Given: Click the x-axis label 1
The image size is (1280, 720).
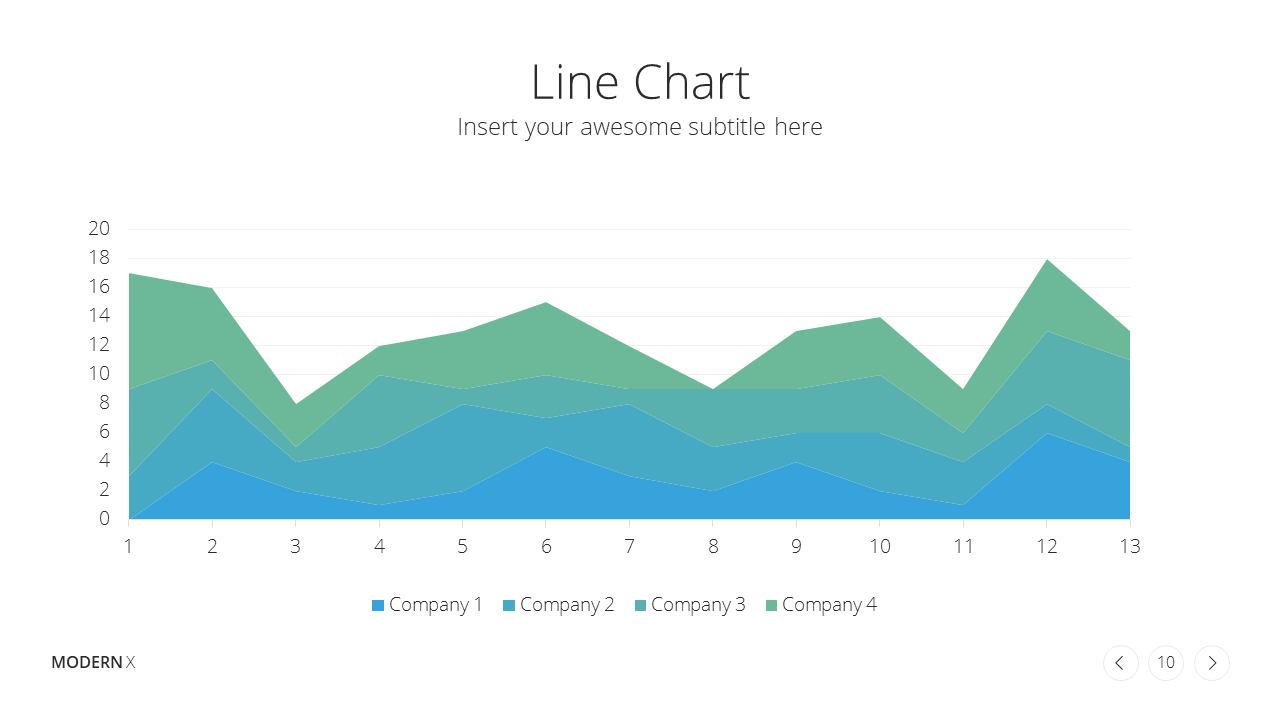Looking at the screenshot, I should [x=128, y=547].
